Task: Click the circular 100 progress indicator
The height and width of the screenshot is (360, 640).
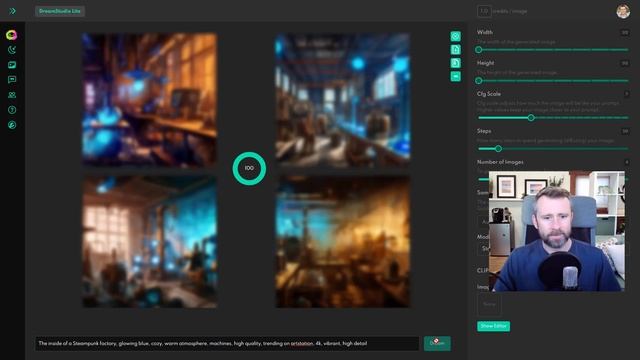Action: tap(249, 168)
